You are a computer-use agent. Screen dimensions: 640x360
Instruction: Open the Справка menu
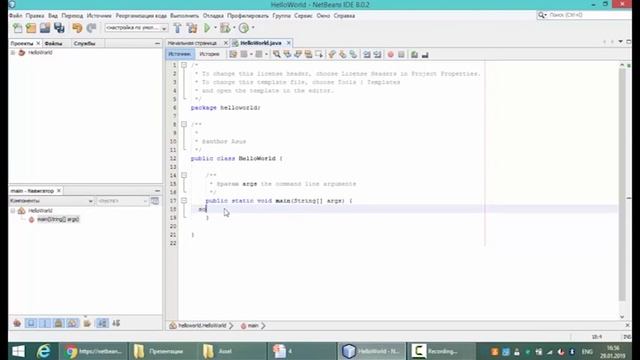[x=344, y=16]
